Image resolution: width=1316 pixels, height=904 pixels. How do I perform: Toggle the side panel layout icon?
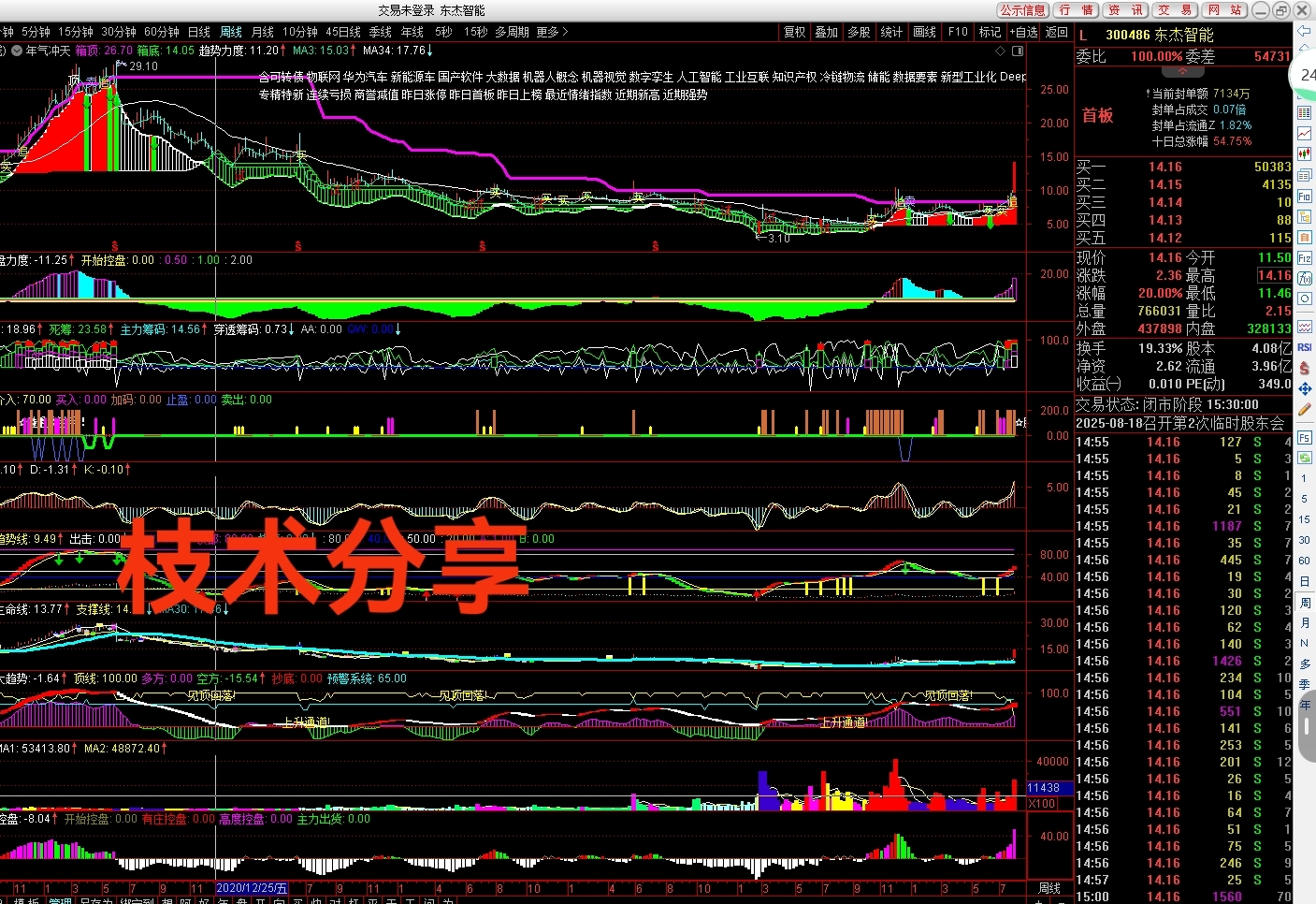click(1016, 51)
